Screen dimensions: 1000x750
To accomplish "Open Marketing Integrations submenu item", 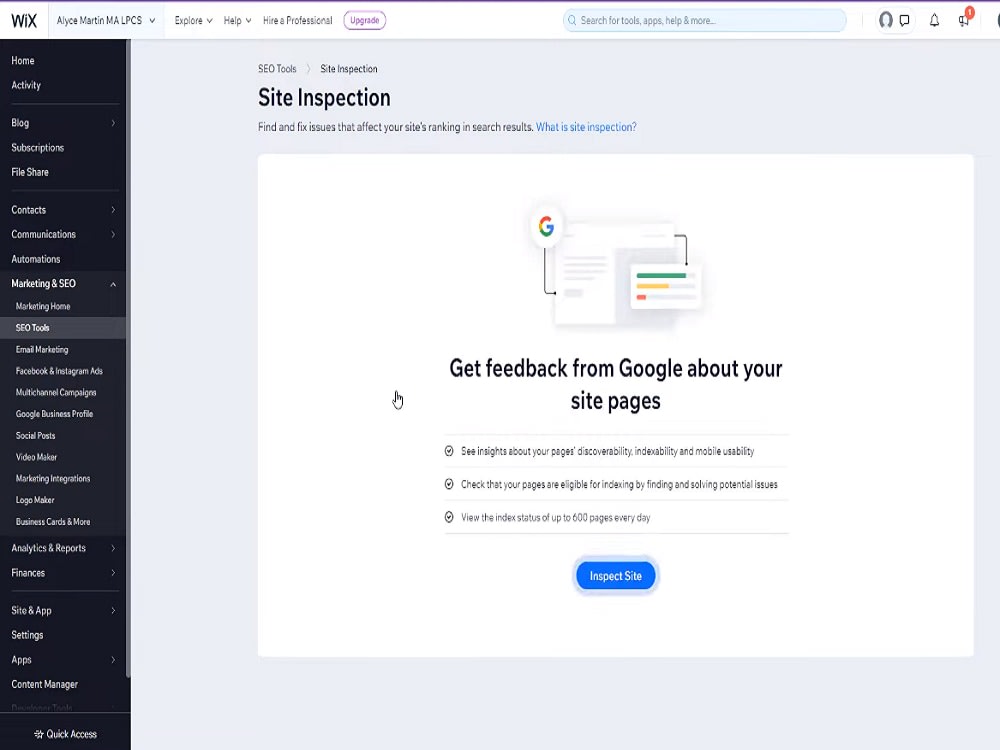I will tap(53, 478).
